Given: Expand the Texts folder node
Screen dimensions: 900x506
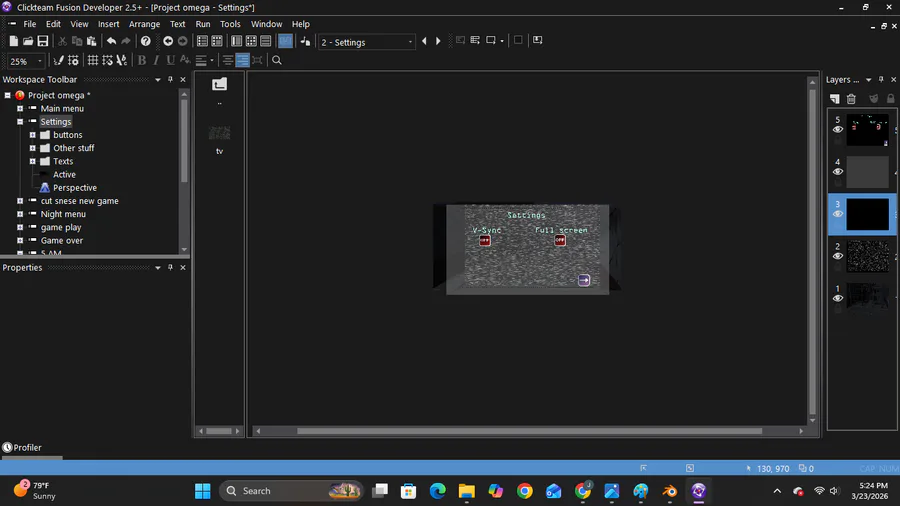Looking at the screenshot, I should coord(33,161).
